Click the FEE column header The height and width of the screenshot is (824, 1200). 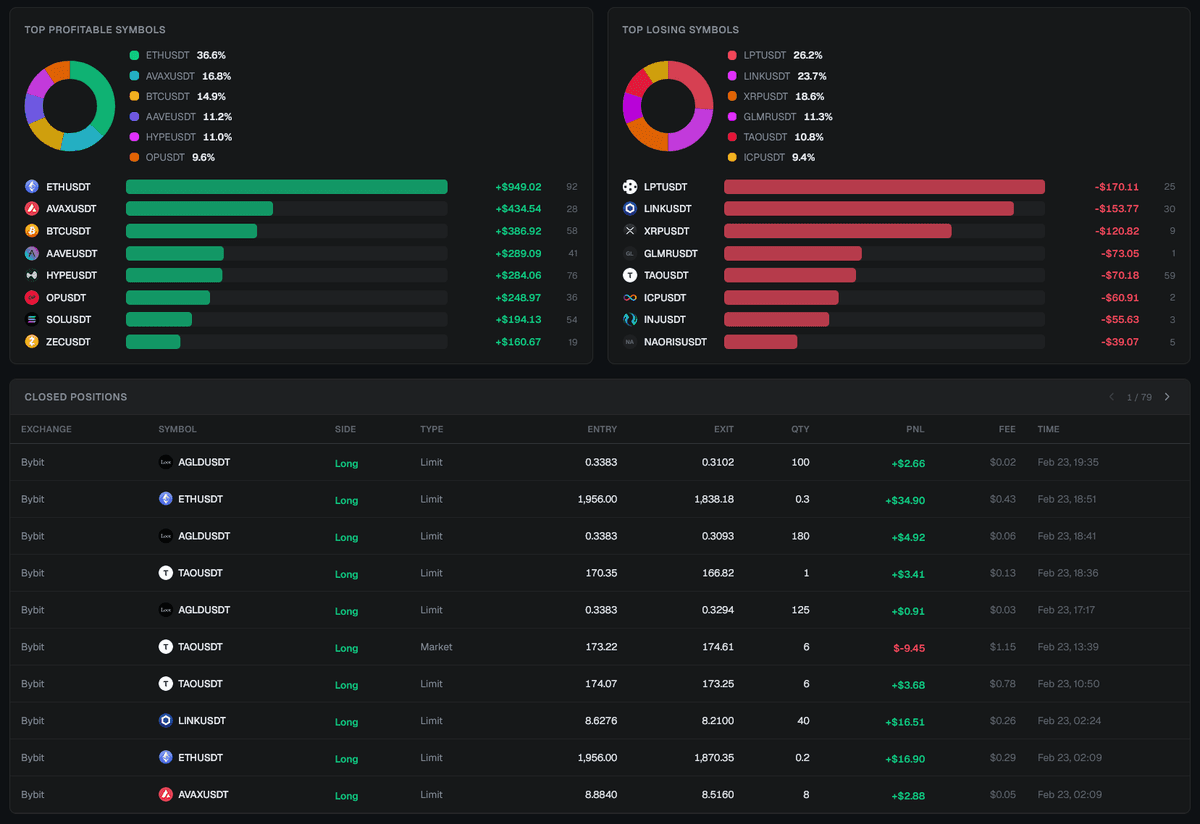[x=1007, y=429]
